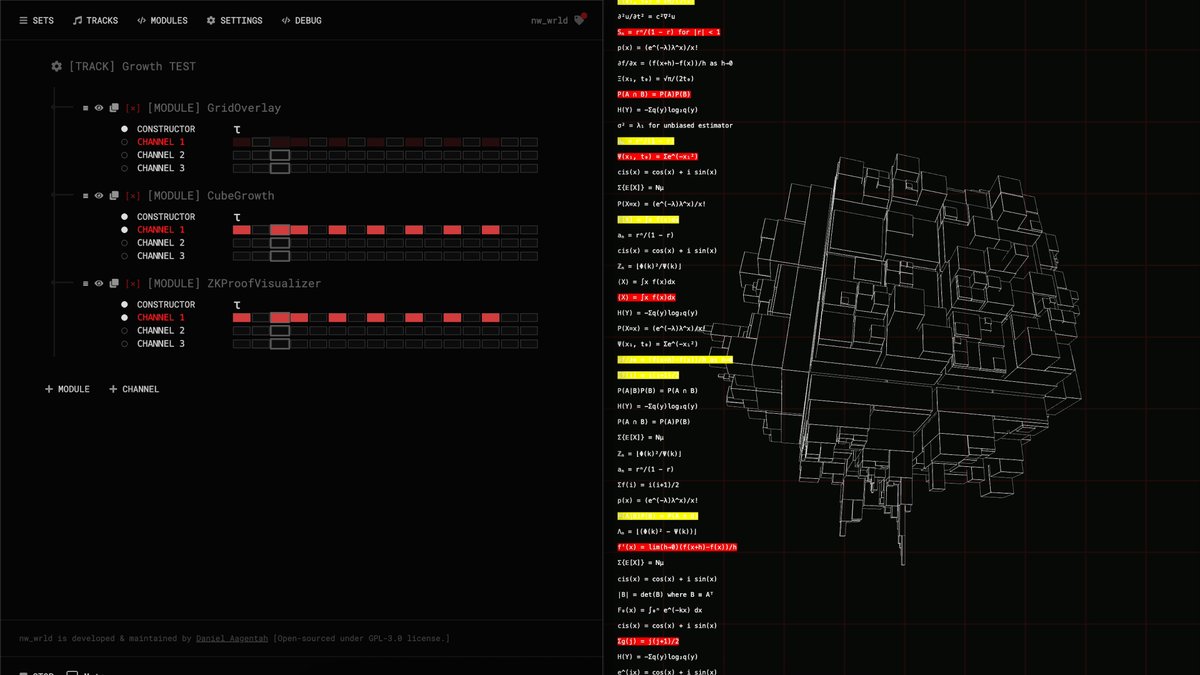Click the tau symbol in CubeGrowth constructor row
The width and height of the screenshot is (1200, 675).
tap(237, 217)
